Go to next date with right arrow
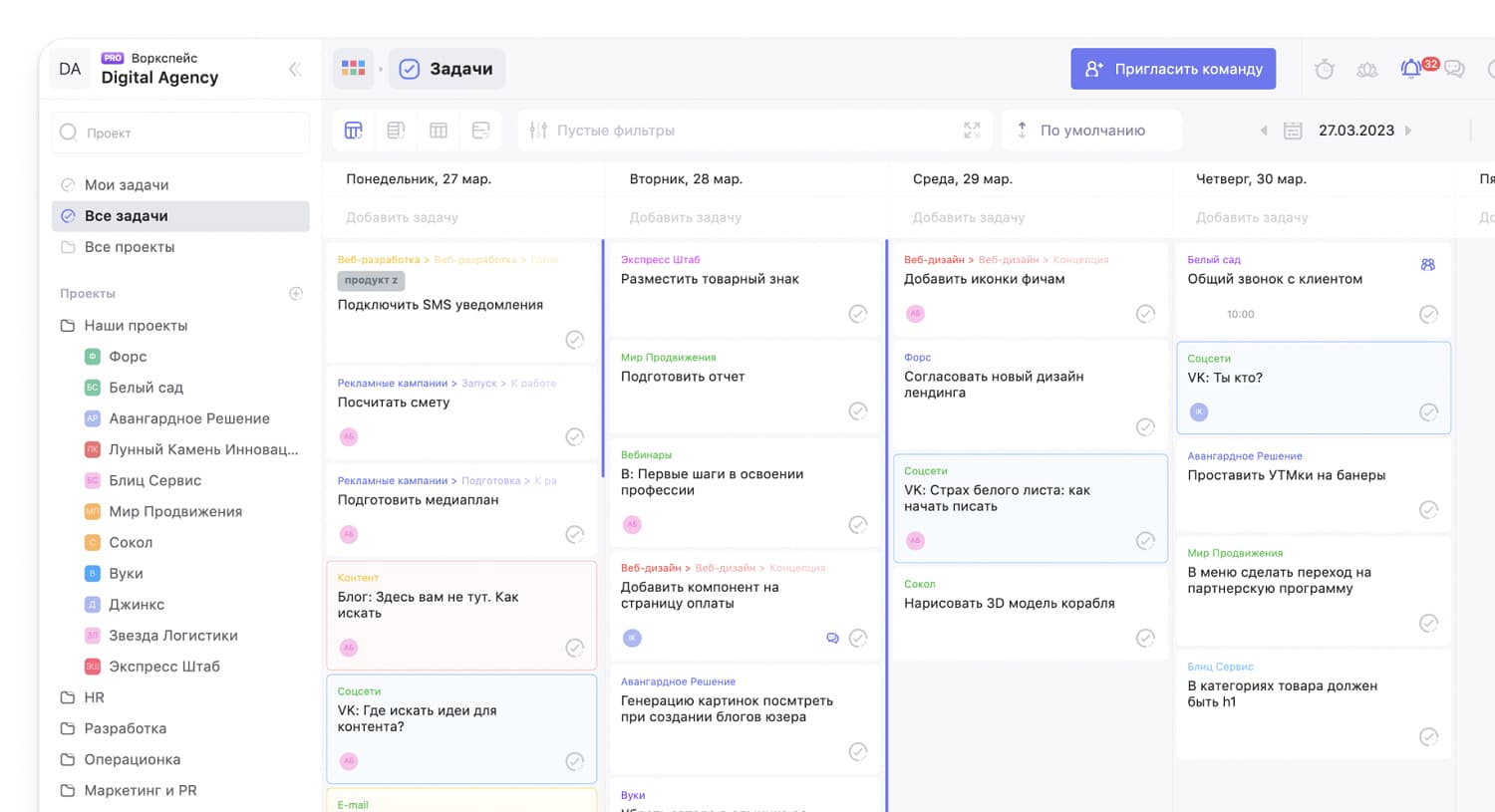 [1408, 131]
